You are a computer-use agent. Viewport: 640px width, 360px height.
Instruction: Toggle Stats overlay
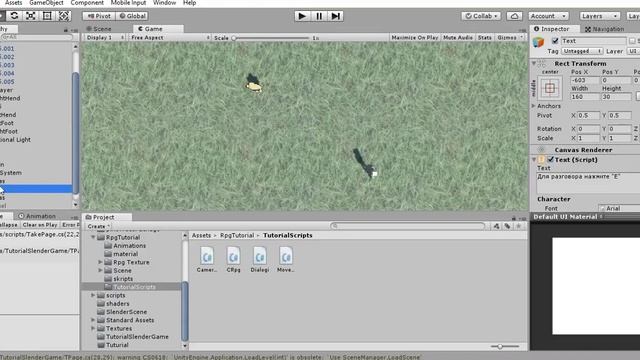pyautogui.click(x=484, y=38)
